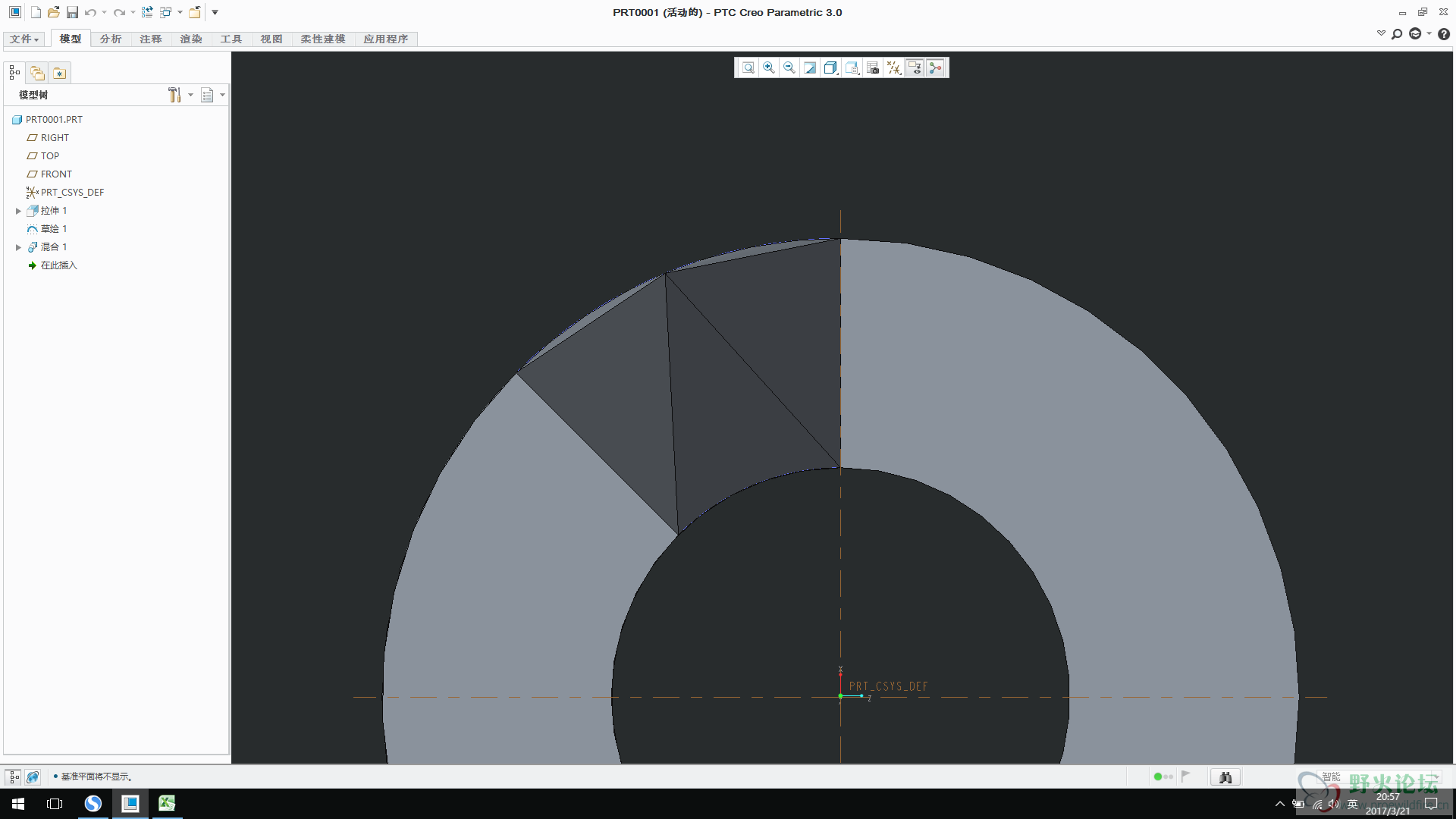
Task: Click the Windows switcher icon in quick access
Action: click(x=165, y=12)
